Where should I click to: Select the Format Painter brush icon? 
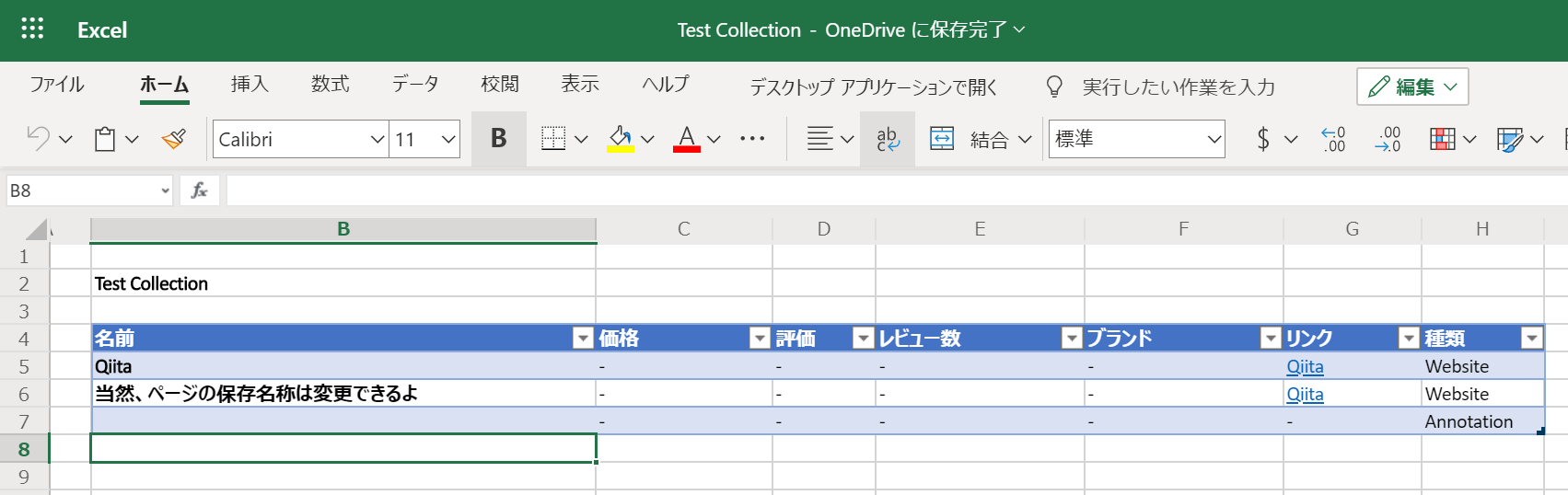coord(173,139)
